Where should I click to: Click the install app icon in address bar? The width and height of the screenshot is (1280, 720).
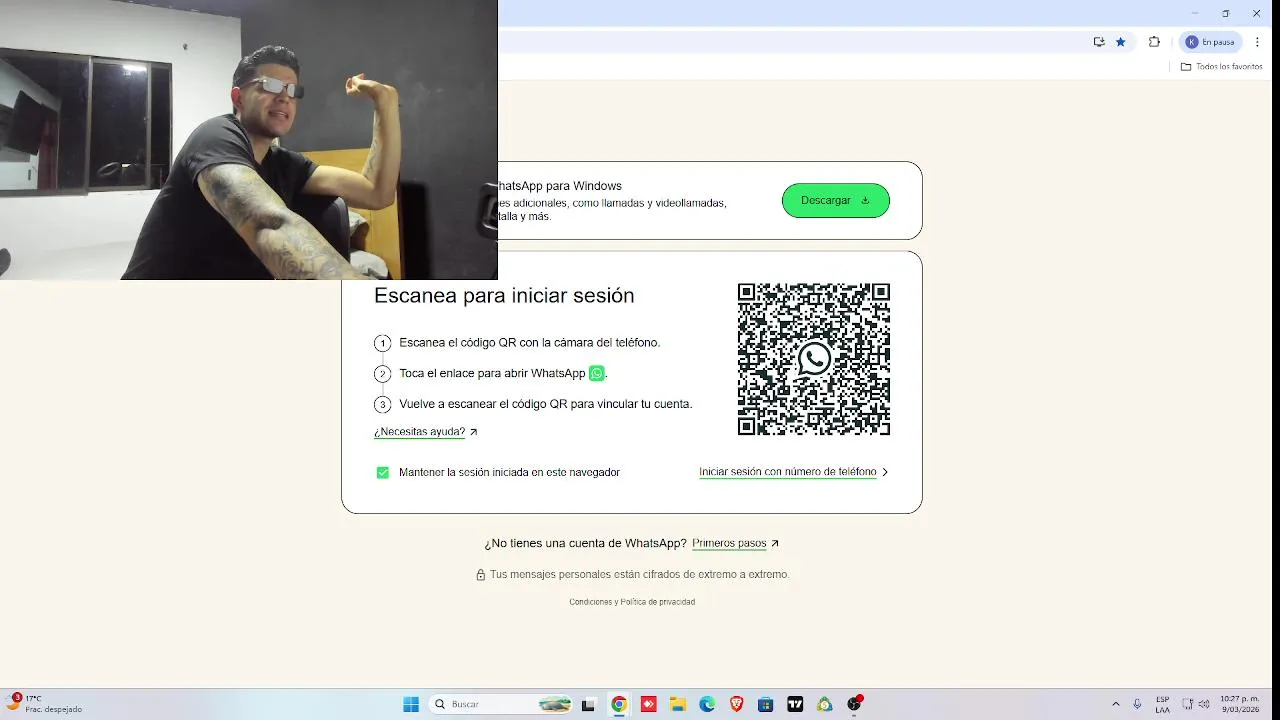[x=1099, y=42]
